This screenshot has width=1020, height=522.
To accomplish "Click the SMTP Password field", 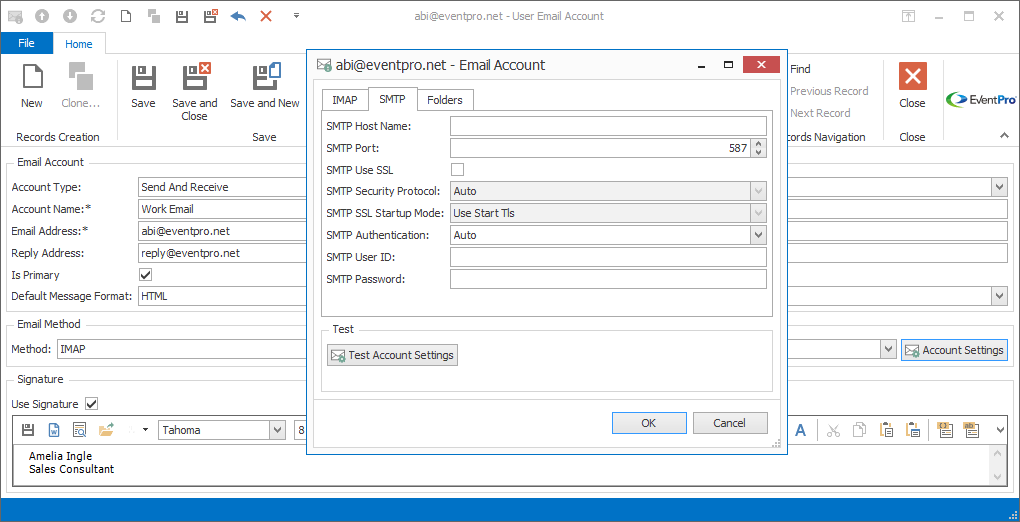I will 608,279.
